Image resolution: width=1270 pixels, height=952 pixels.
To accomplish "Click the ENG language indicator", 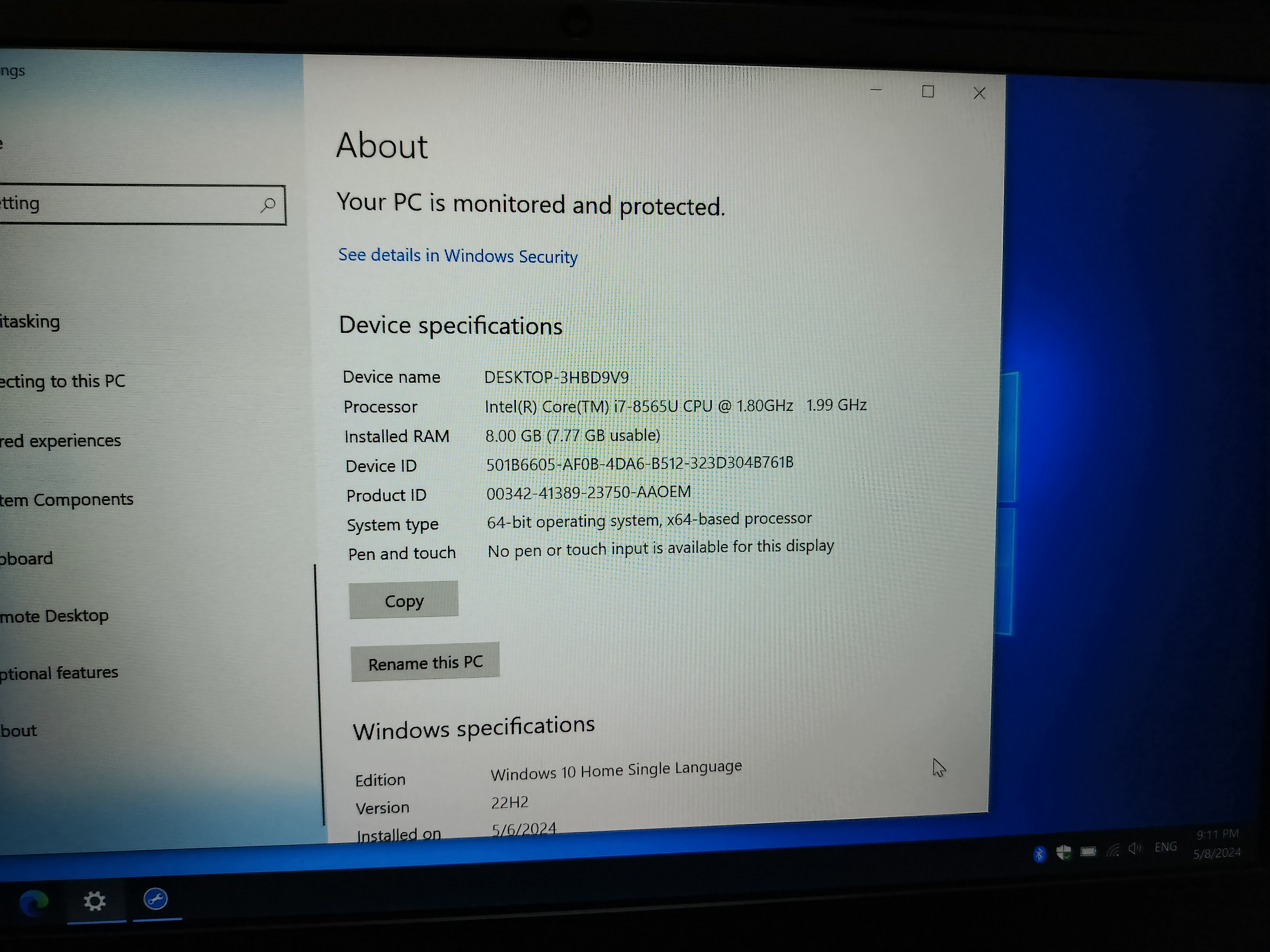I will pos(1166,847).
